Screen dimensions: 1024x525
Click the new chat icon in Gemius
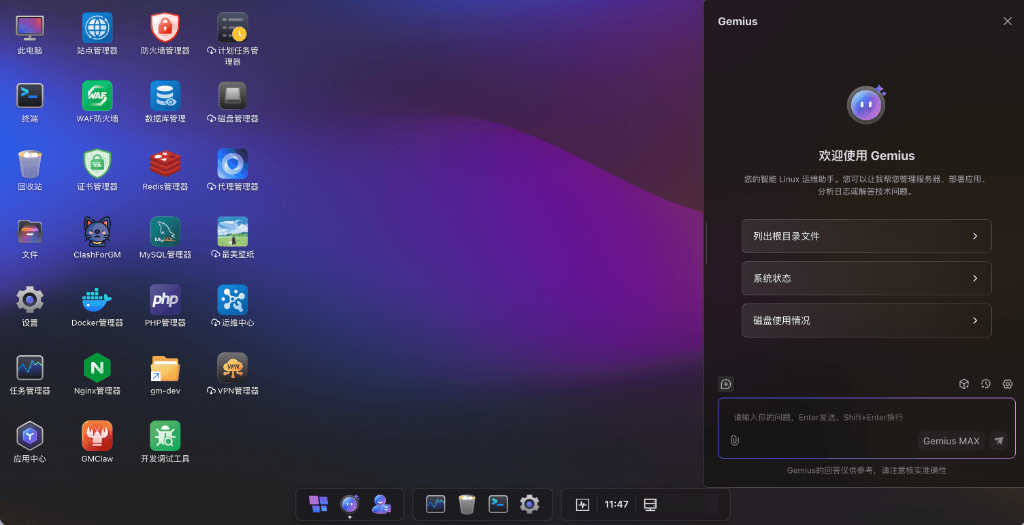(x=726, y=384)
